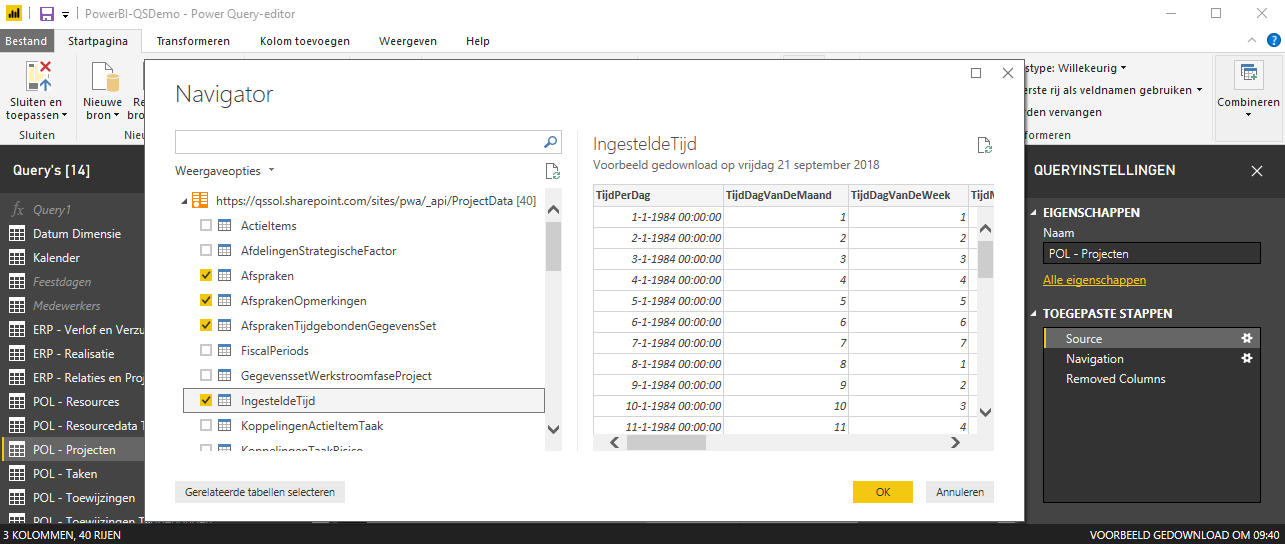Select the Kalender query table icon

[17, 258]
